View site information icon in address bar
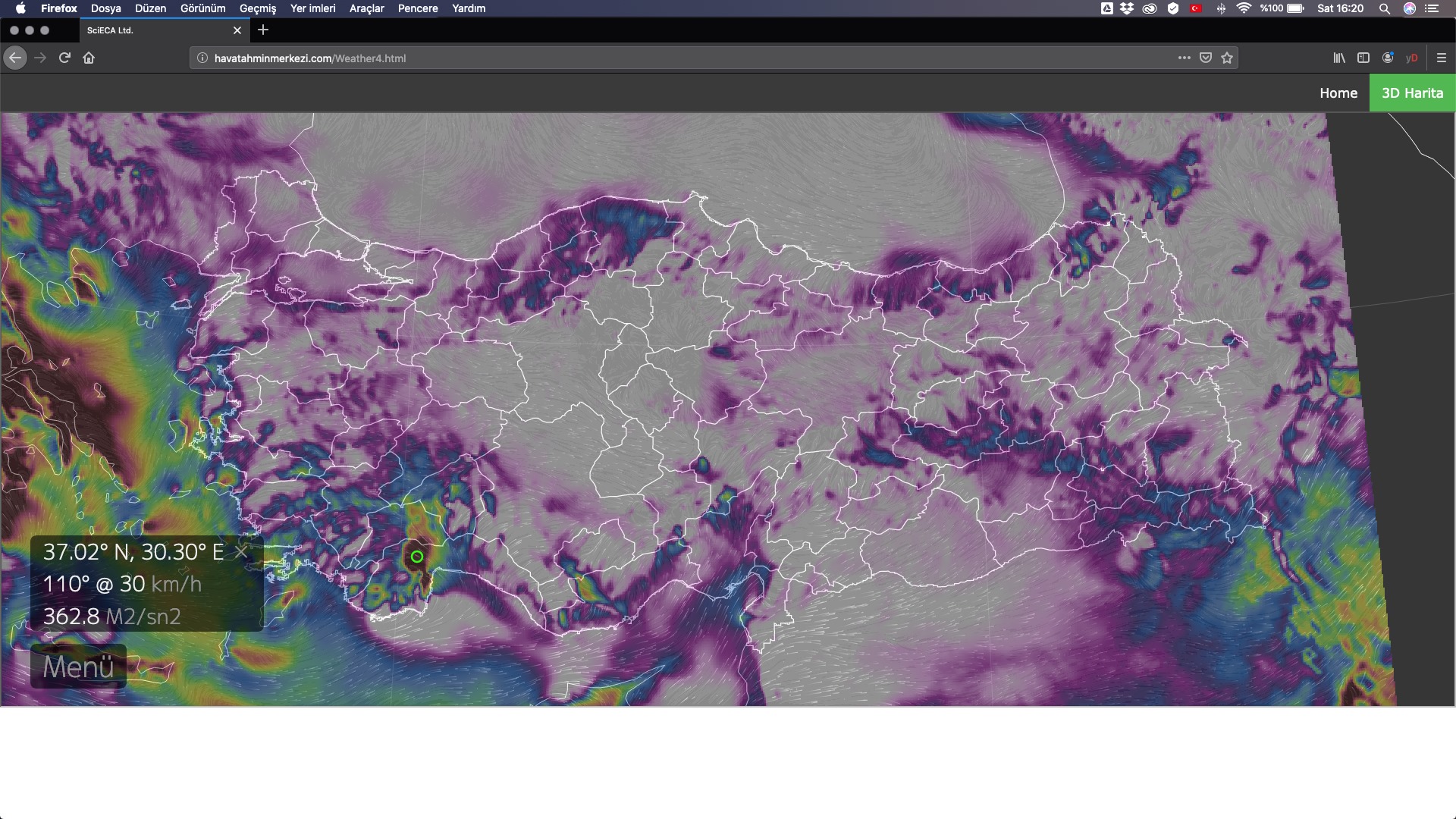This screenshot has height=819, width=1456. tap(202, 58)
